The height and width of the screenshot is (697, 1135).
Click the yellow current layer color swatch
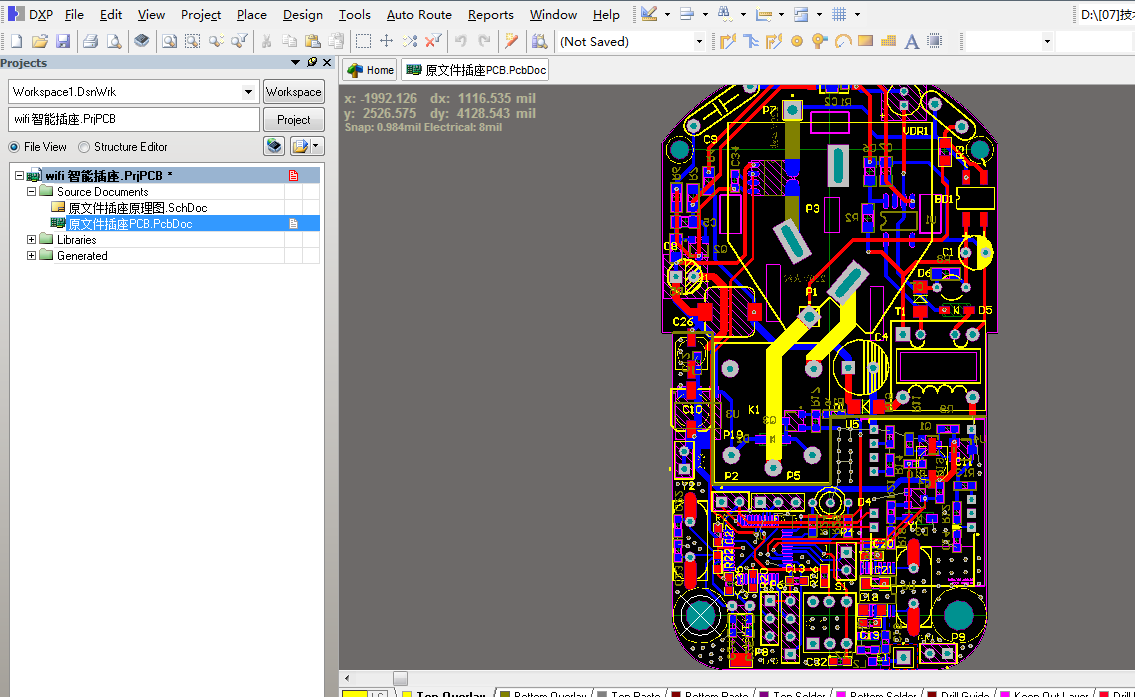pos(355,694)
